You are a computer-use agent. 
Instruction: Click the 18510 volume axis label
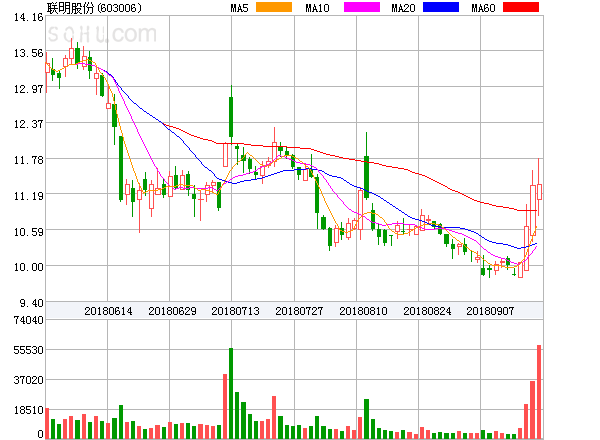[x=29, y=410]
